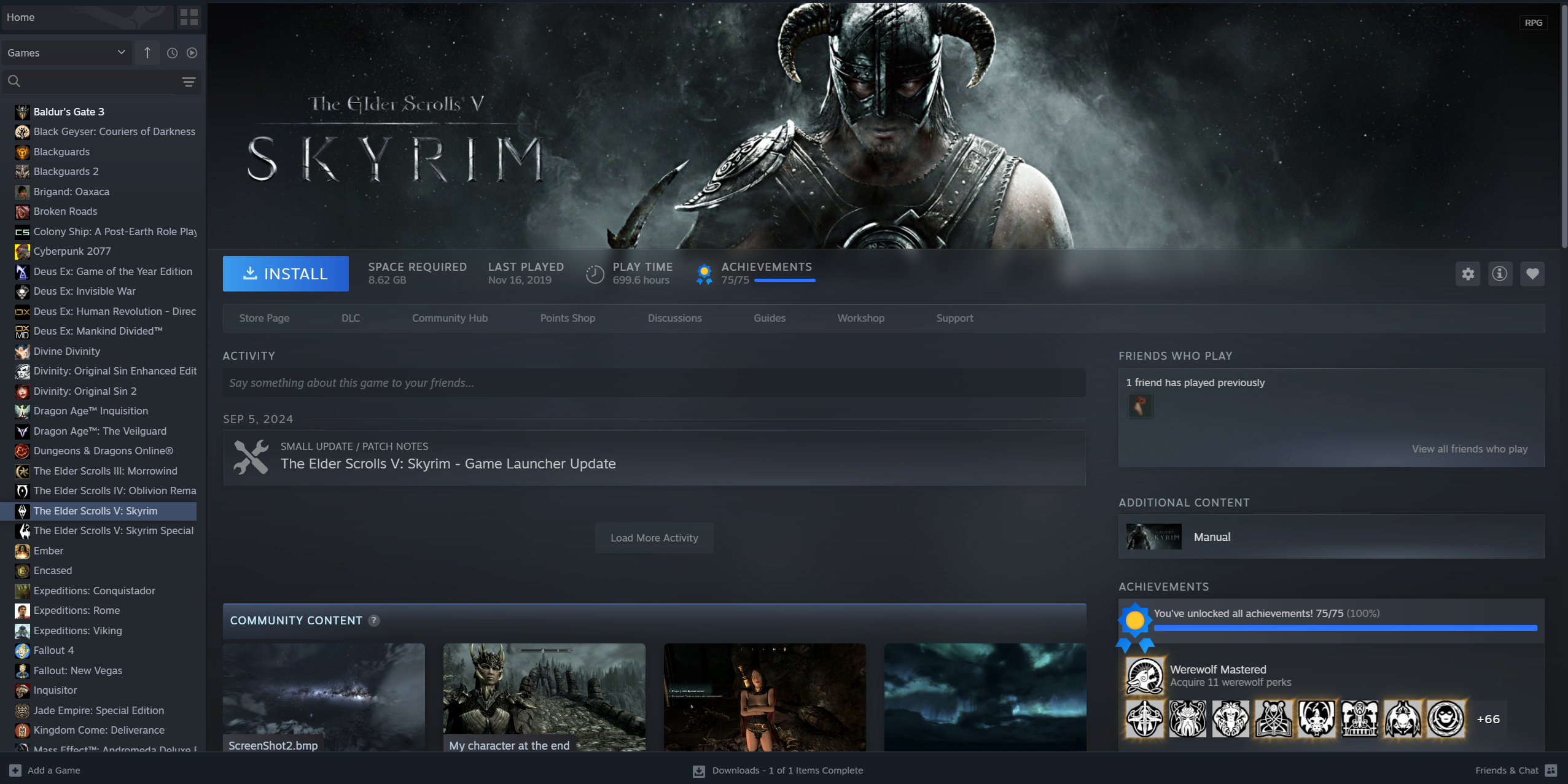Open the Games category dropdown
Screen dimensions: 1568x784
(x=66, y=53)
